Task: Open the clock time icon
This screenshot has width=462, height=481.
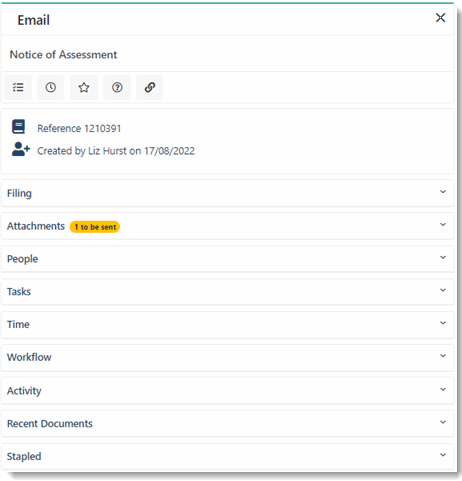Action: (x=51, y=88)
